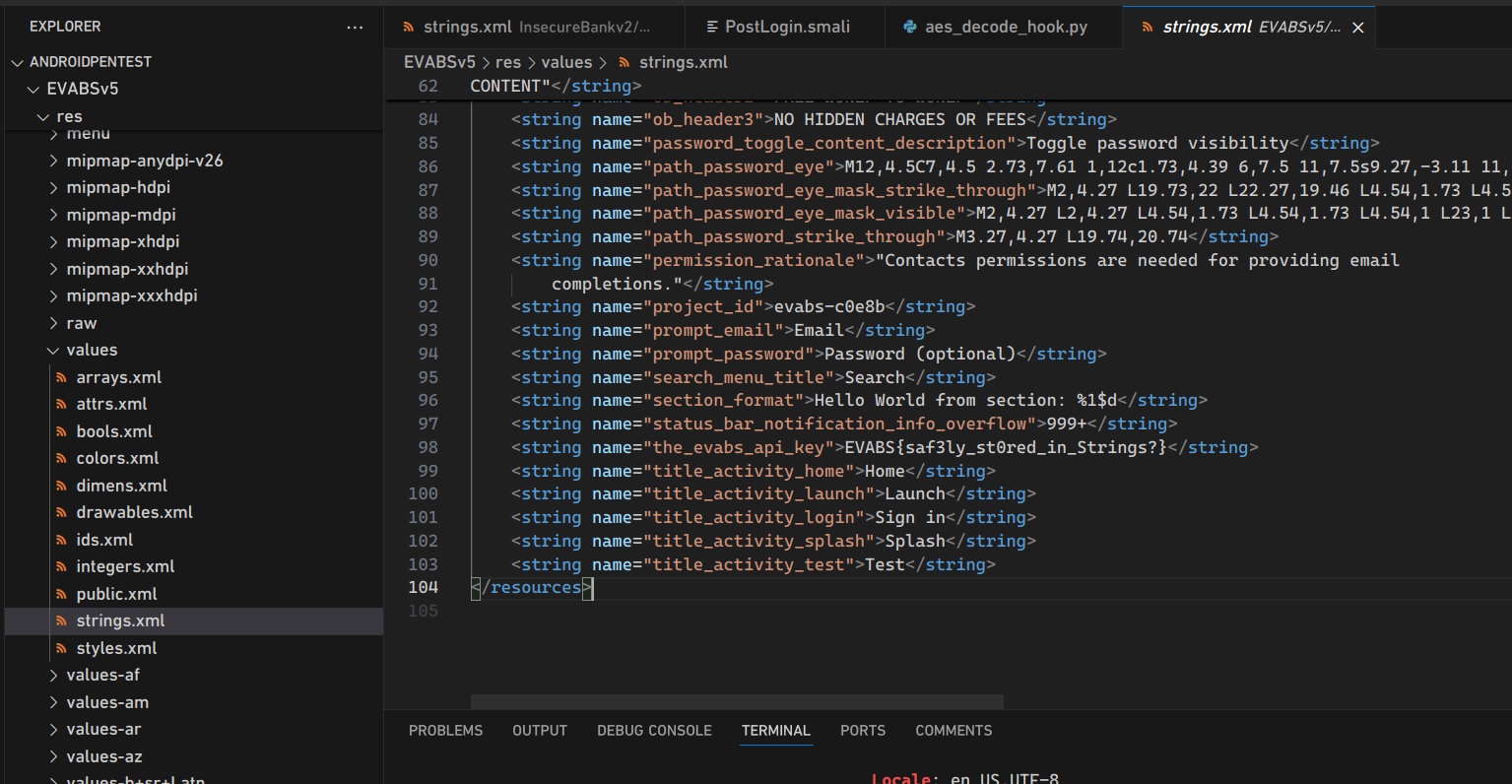Screen dimensions: 1512x784
Task: Click XML icon beside attrs.xml in explorer
Action: tap(62, 404)
